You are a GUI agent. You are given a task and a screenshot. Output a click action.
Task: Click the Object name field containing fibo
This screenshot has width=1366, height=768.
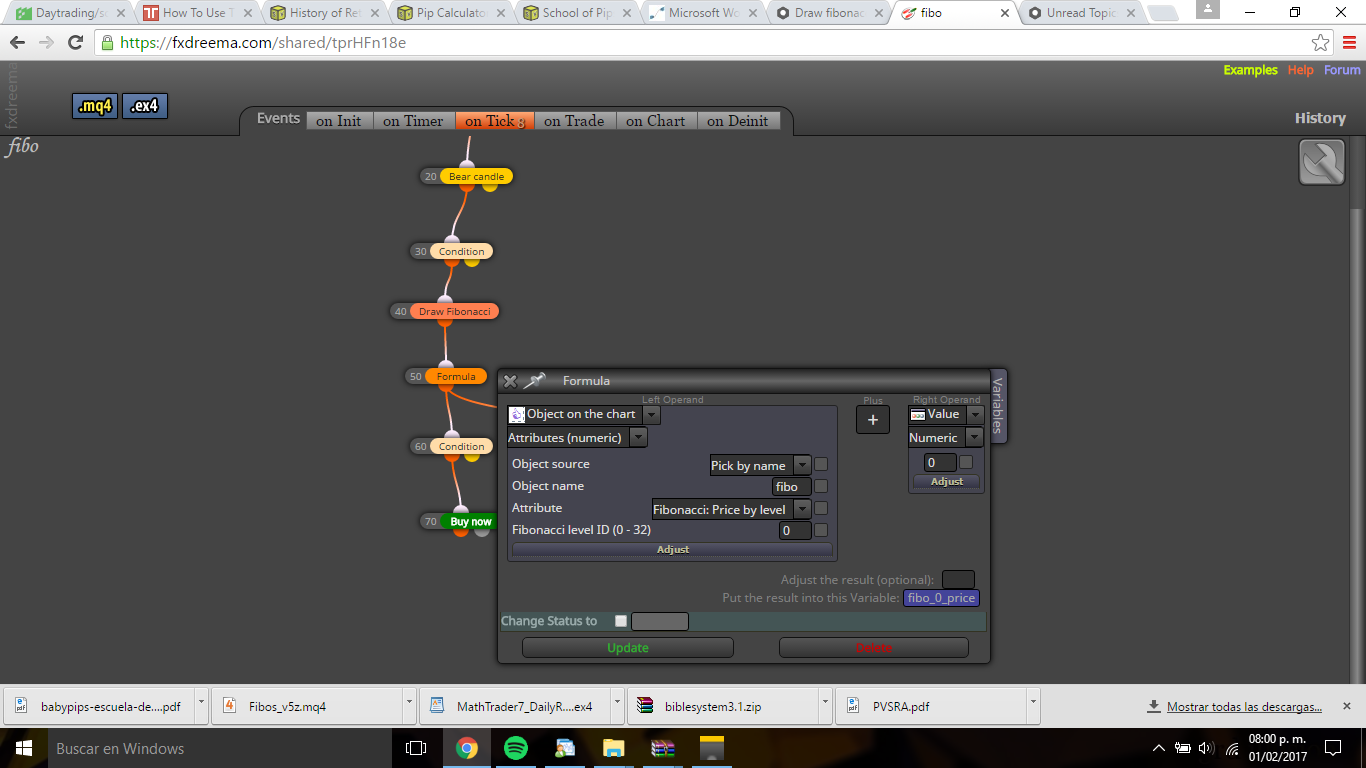(x=792, y=487)
